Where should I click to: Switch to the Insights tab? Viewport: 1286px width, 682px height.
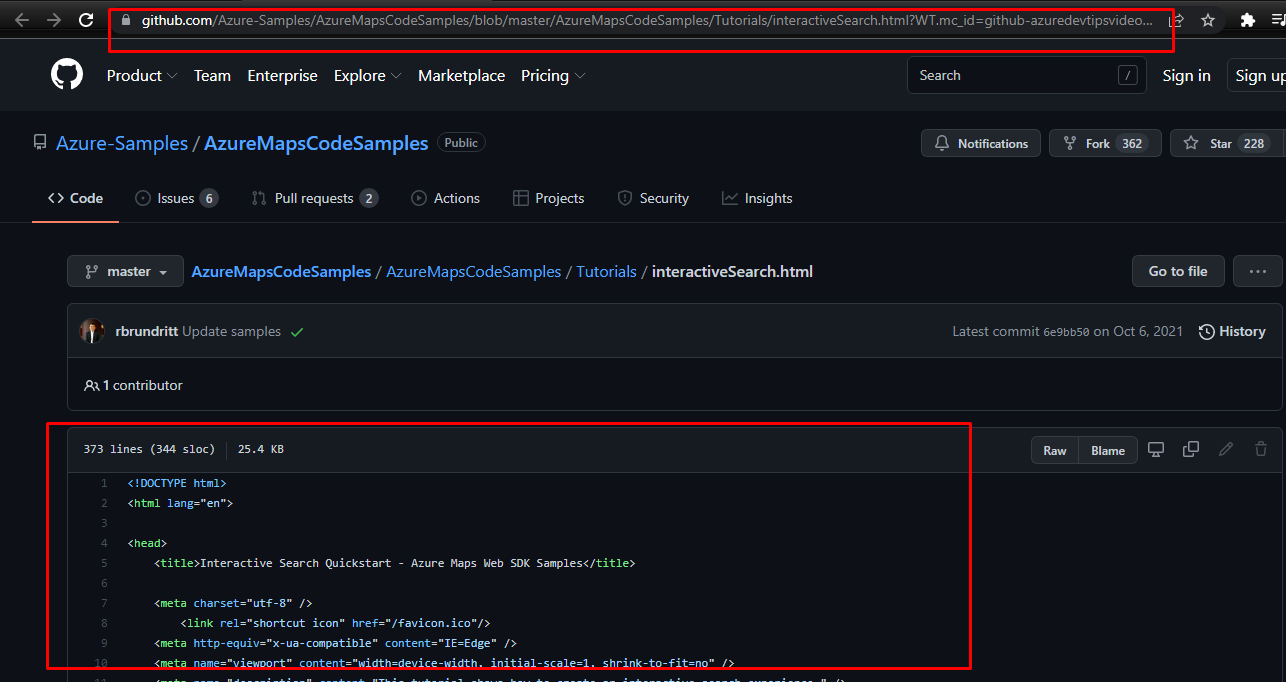click(757, 198)
